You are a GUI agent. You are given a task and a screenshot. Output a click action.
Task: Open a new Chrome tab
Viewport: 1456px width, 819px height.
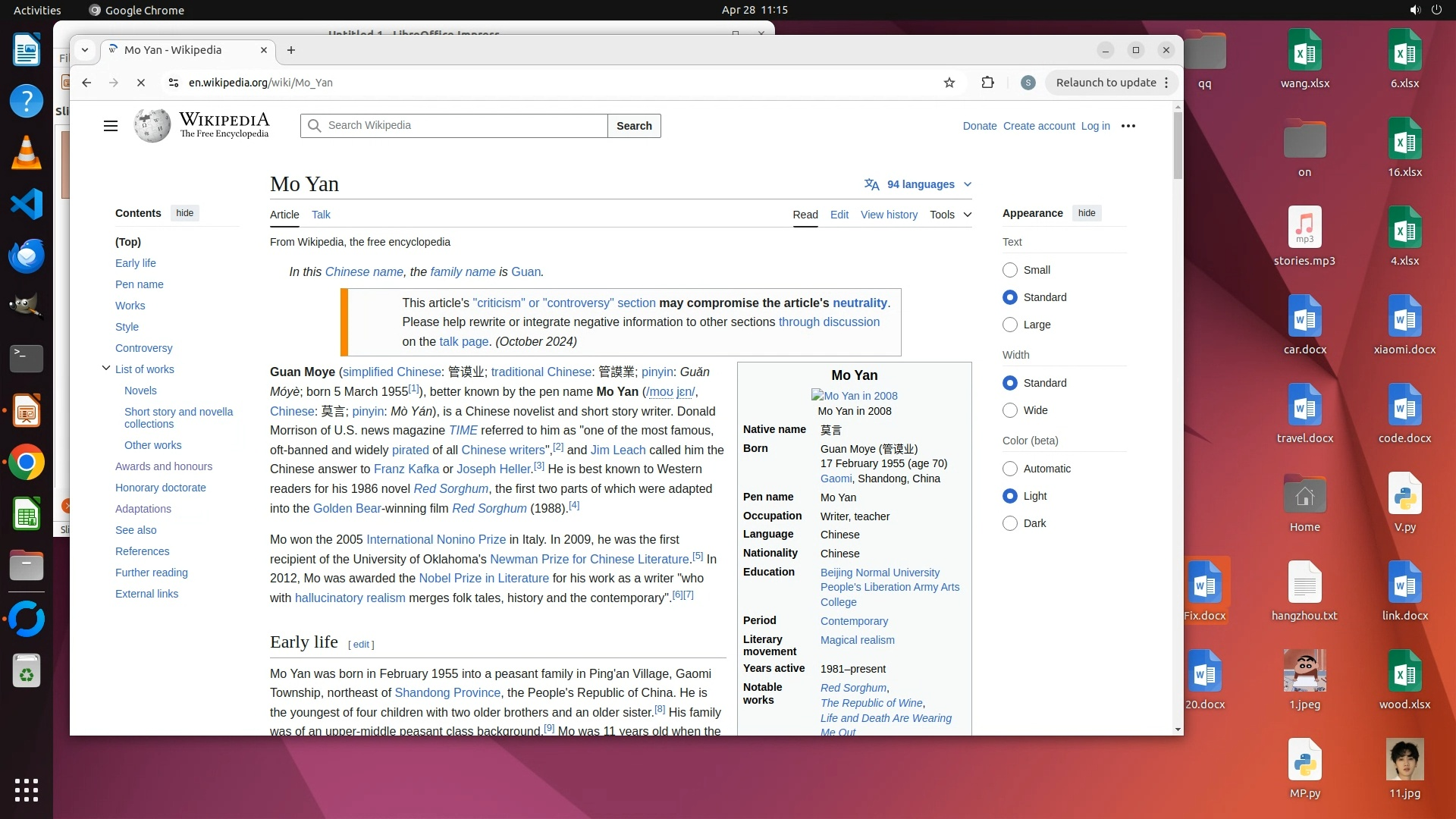[x=291, y=50]
